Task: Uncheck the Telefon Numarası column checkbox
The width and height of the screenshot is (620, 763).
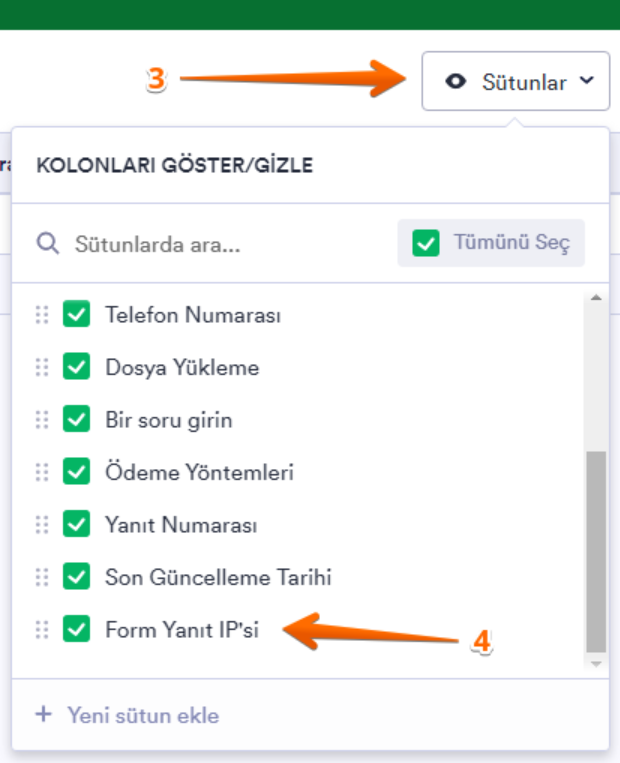Action: click(76, 315)
